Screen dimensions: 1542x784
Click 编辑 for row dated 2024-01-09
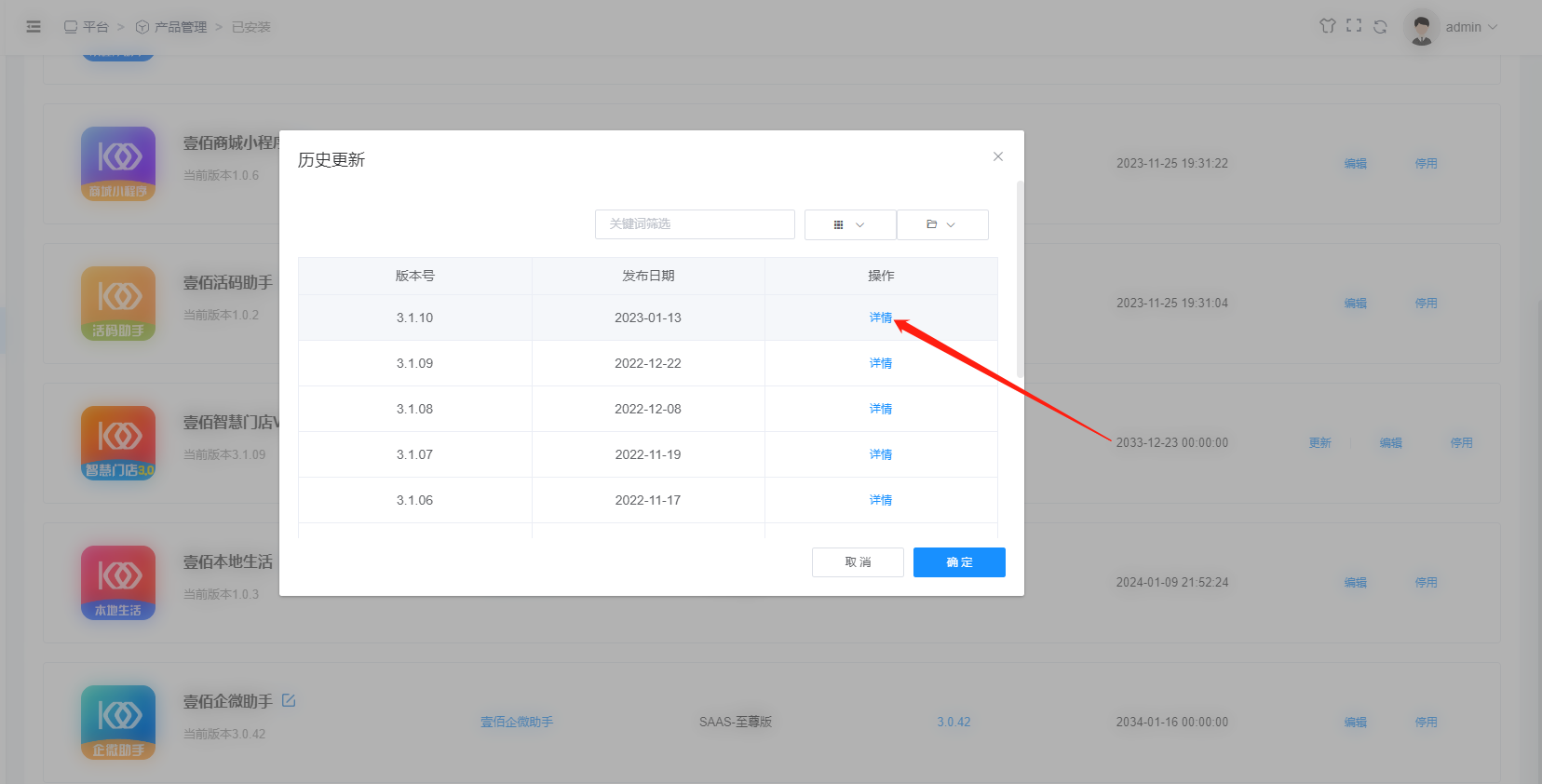[1356, 582]
